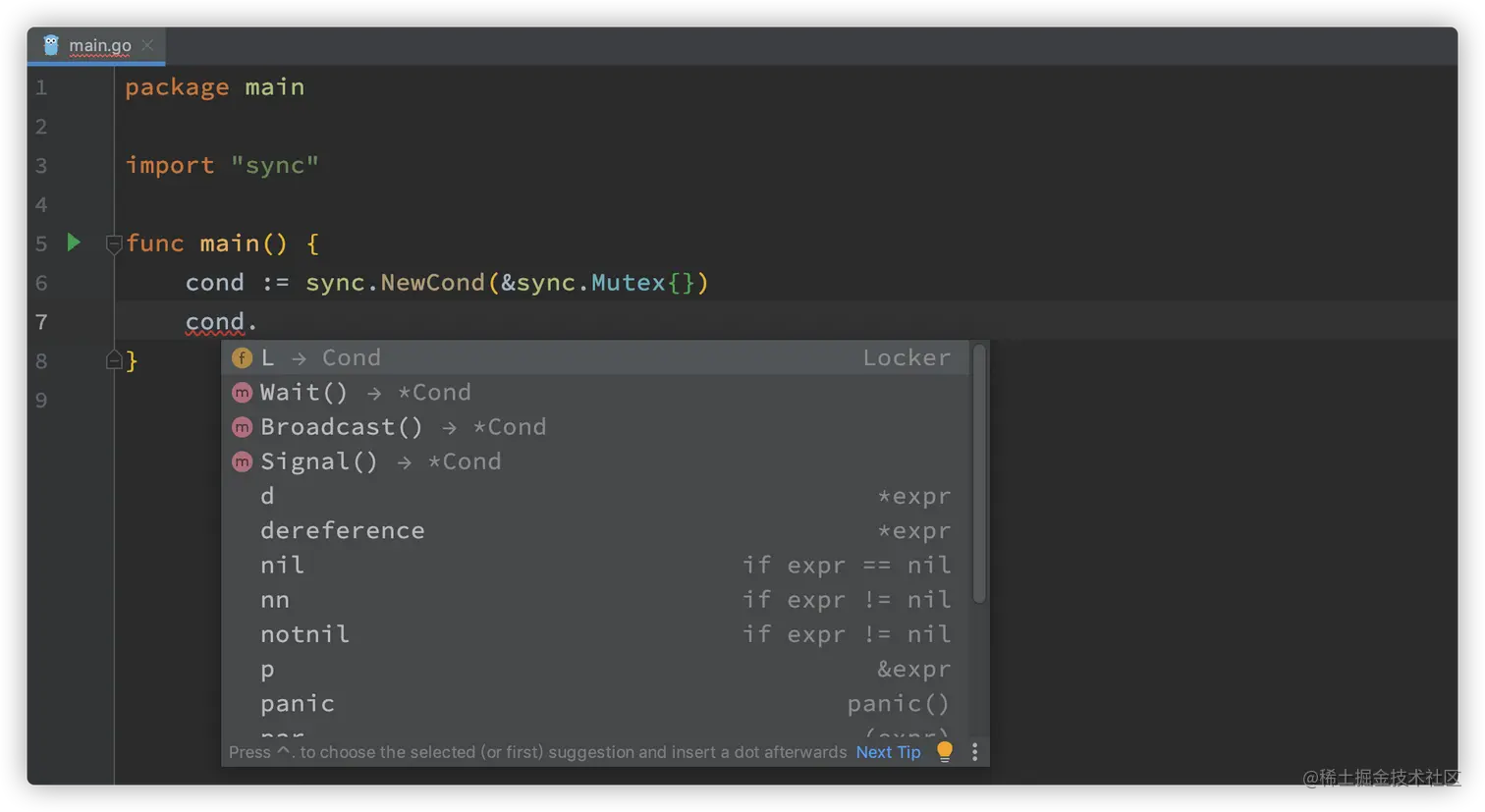Viewport: 1485px width, 812px height.
Task: Click Mutex type in line 6
Action: point(629,283)
